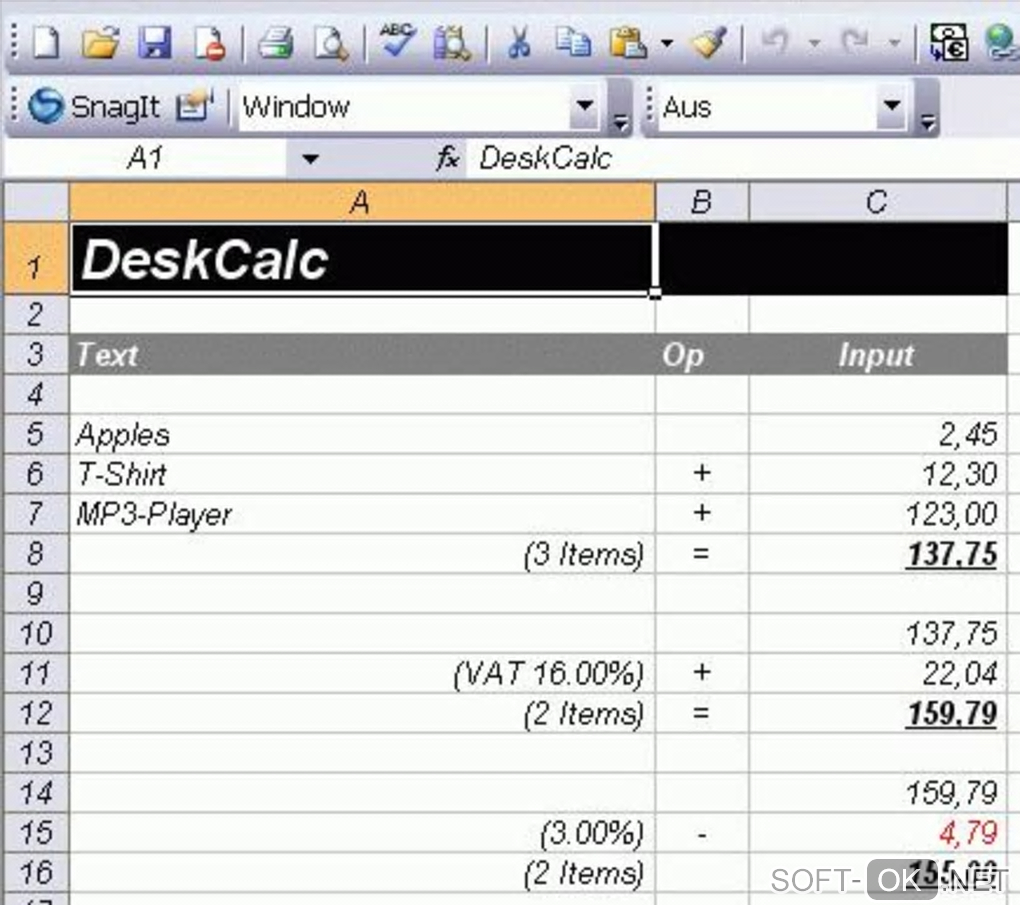
Task: Open print preview magnifier icon
Action: (330, 43)
